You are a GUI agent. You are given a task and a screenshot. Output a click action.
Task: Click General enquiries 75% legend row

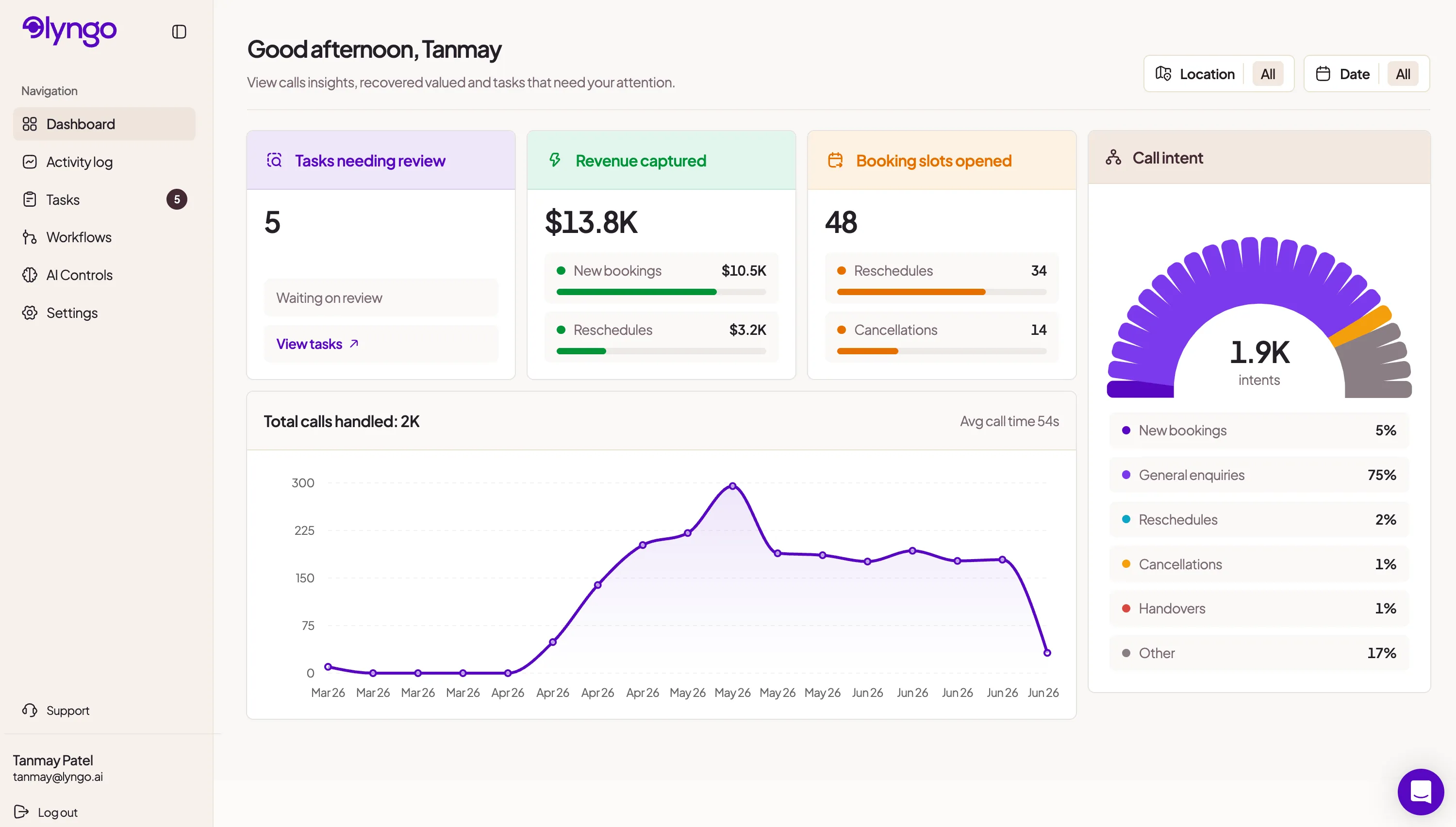click(1259, 475)
